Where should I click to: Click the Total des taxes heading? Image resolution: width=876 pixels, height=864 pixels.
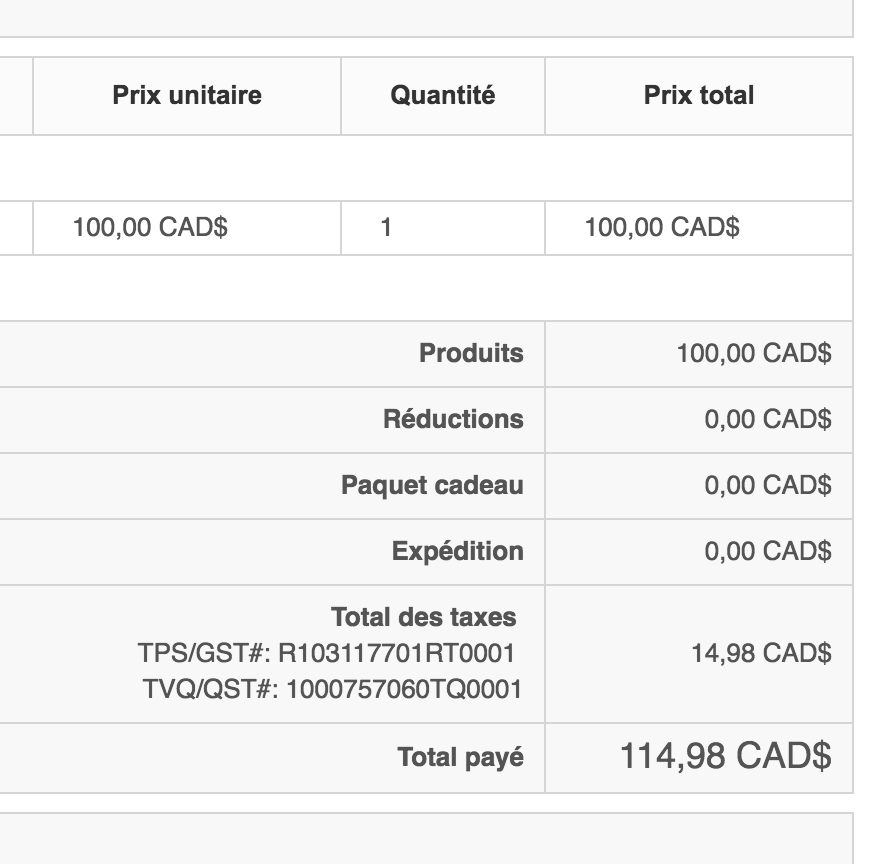click(x=423, y=616)
